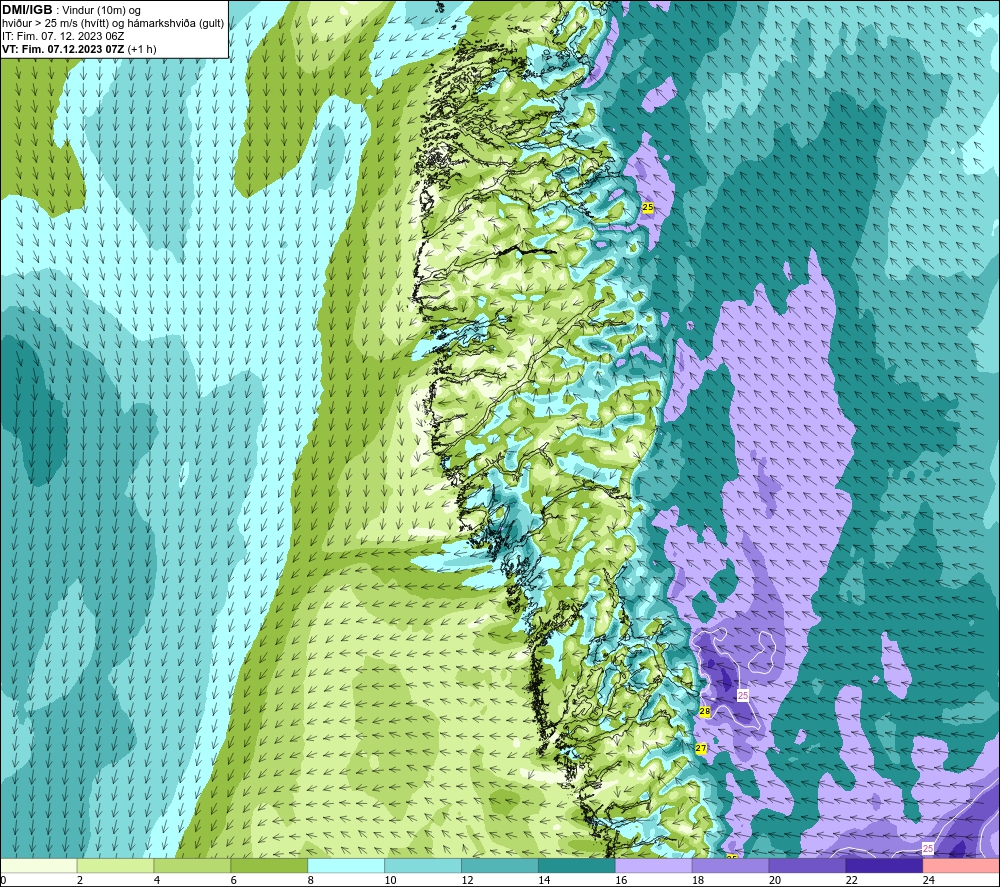The height and width of the screenshot is (887, 1000).
Task: Click legend scale number "6"
Action: 233,880
